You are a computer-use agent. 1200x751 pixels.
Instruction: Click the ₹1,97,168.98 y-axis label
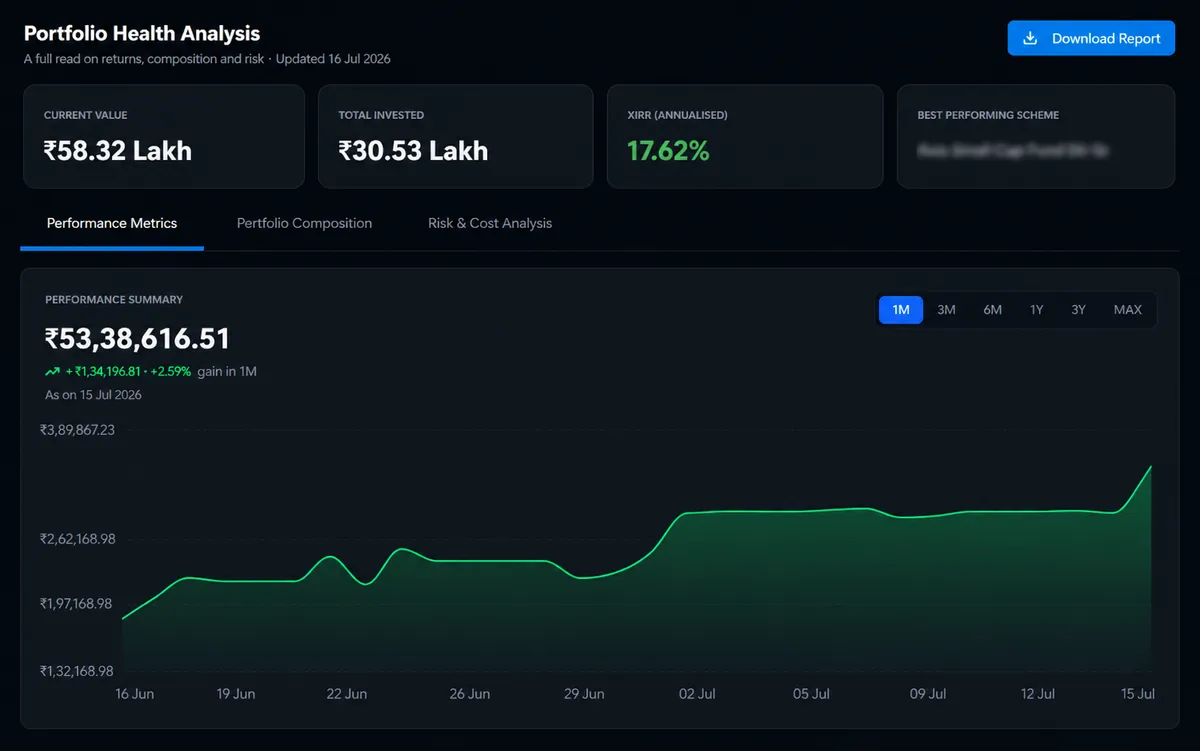click(76, 604)
